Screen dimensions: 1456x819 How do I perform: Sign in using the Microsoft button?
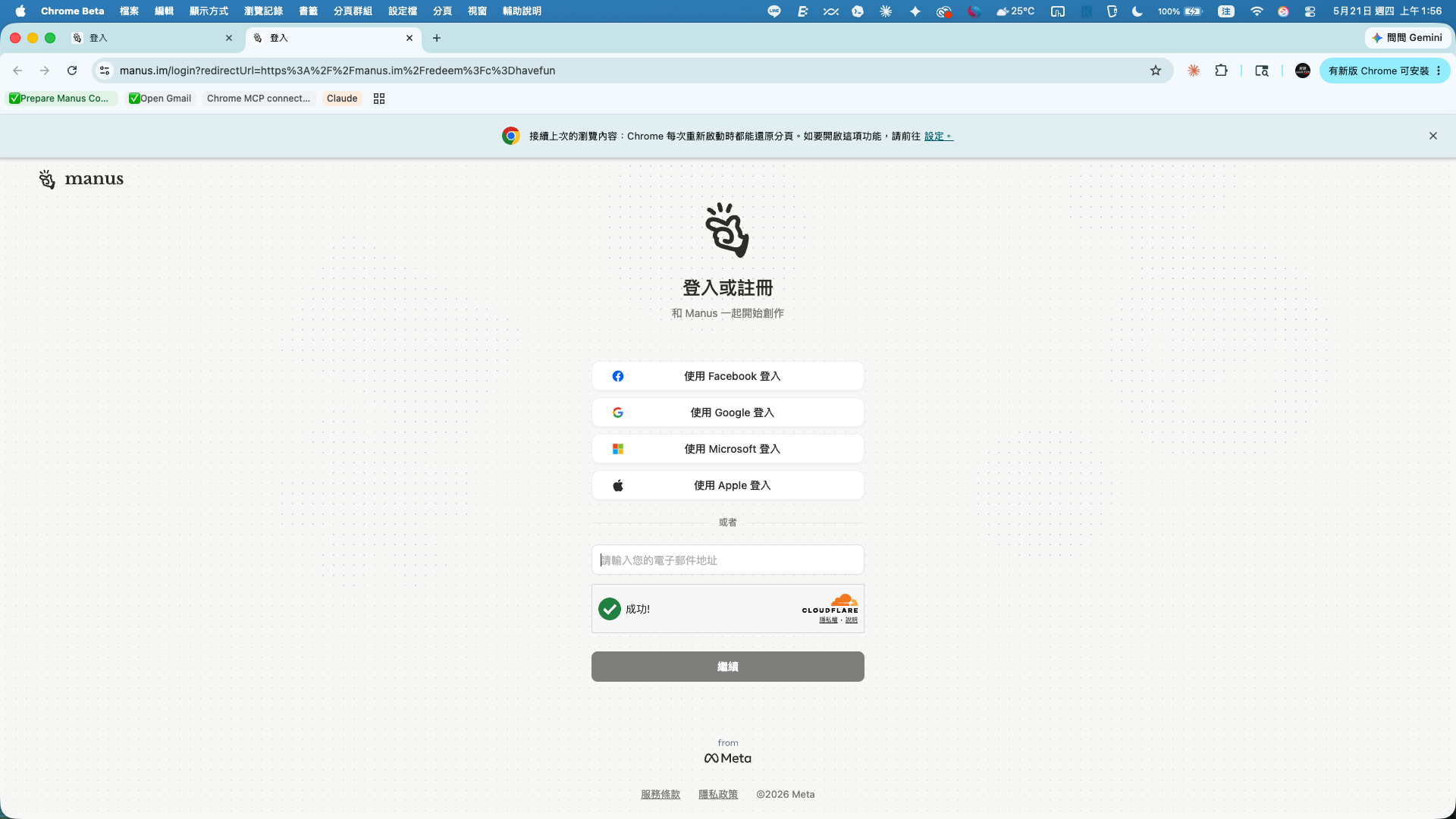point(728,449)
